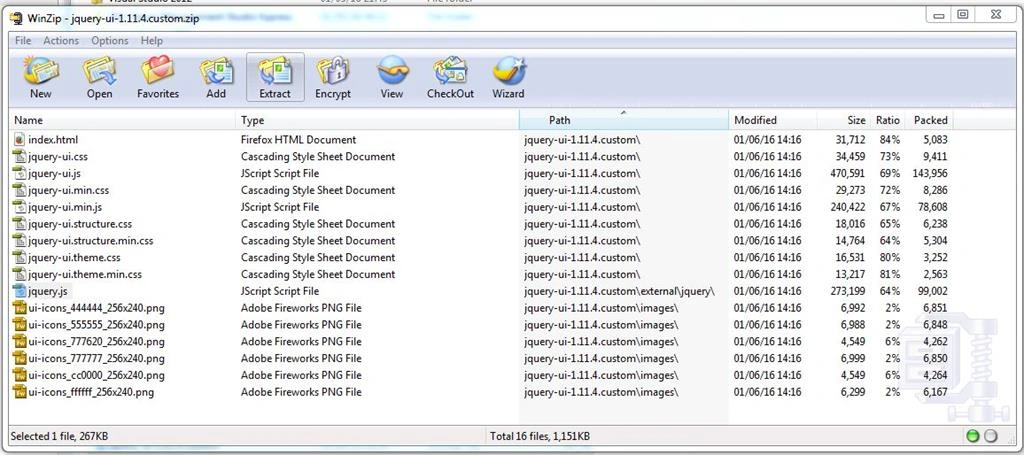The image size is (1024, 455).
Task: Click the ui-icons_ffffff_256x240.png file name
Action: (x=91, y=392)
